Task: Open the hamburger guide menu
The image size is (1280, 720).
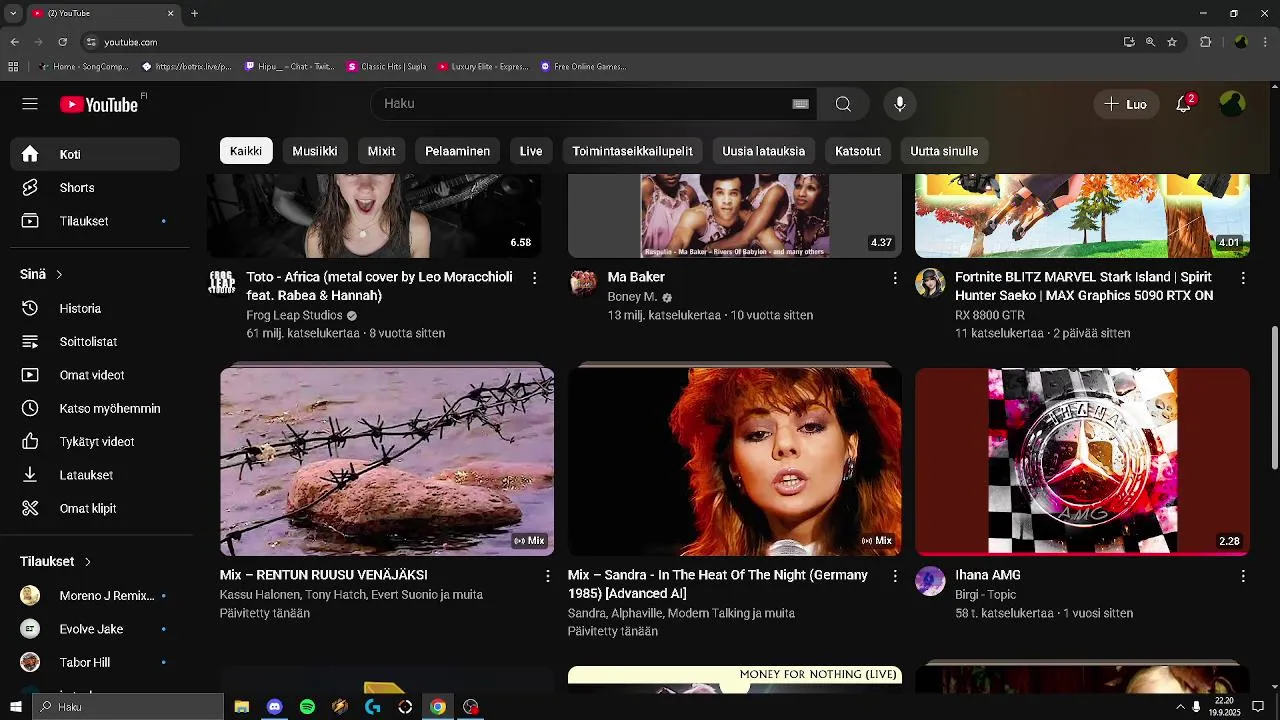Action: click(30, 104)
